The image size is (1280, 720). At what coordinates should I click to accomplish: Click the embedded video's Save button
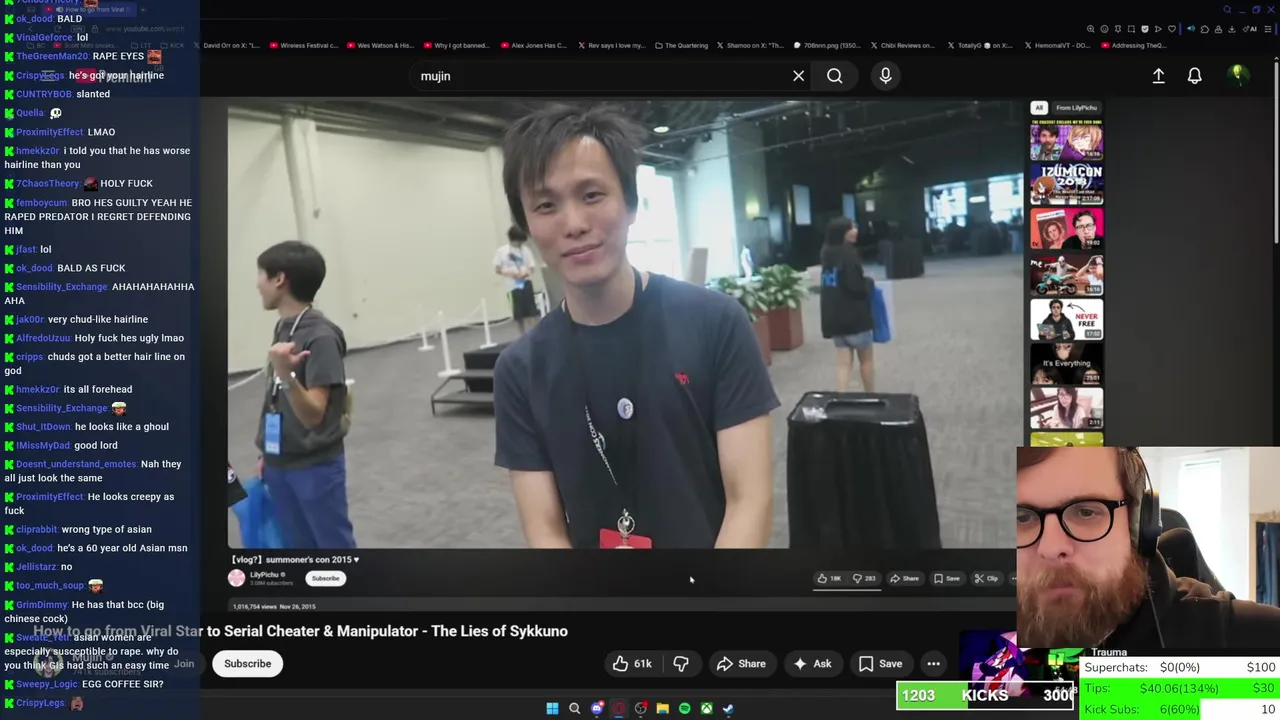[x=946, y=578]
